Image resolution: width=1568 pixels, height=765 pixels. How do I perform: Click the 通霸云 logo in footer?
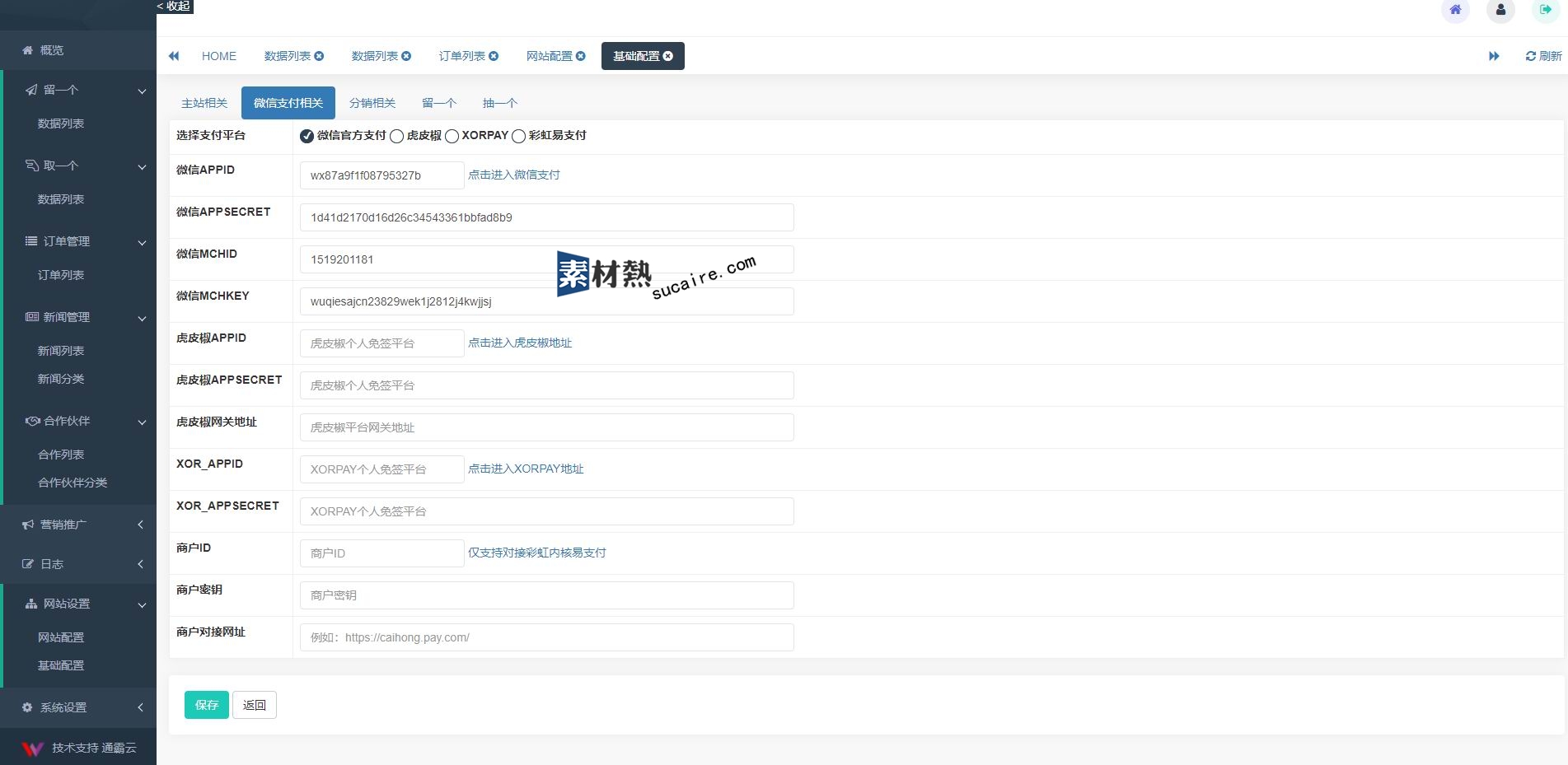[32, 749]
